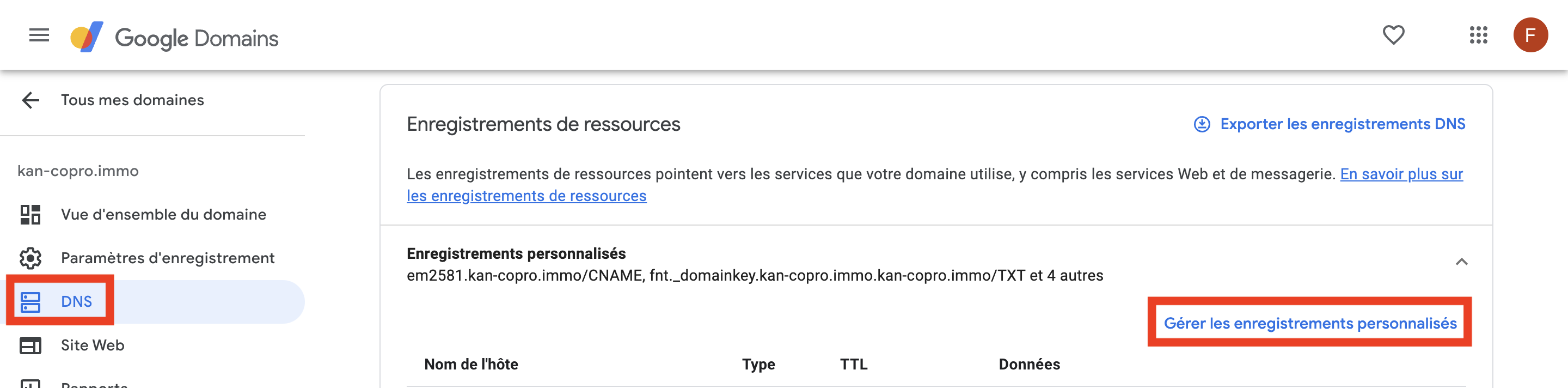This screenshot has width=1568, height=388.
Task: Open the Google apps grid
Action: point(1478,35)
